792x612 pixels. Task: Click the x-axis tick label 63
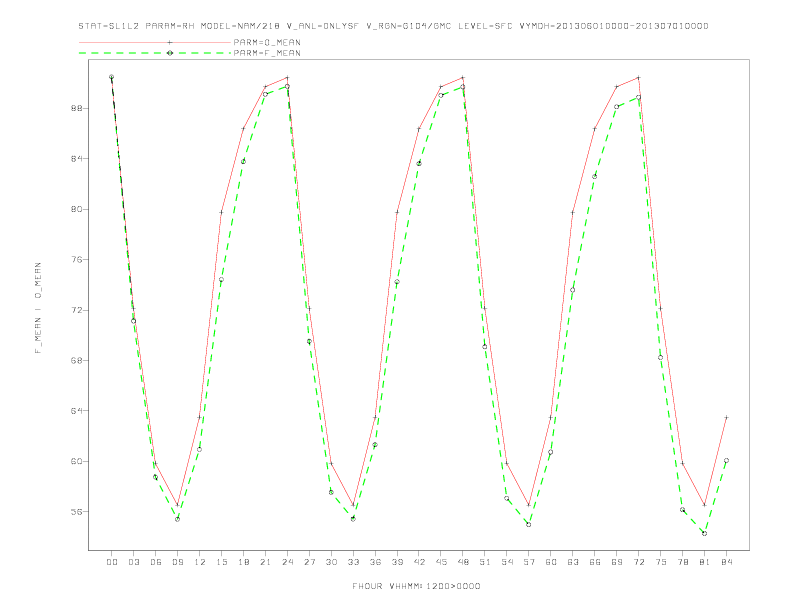click(x=573, y=562)
